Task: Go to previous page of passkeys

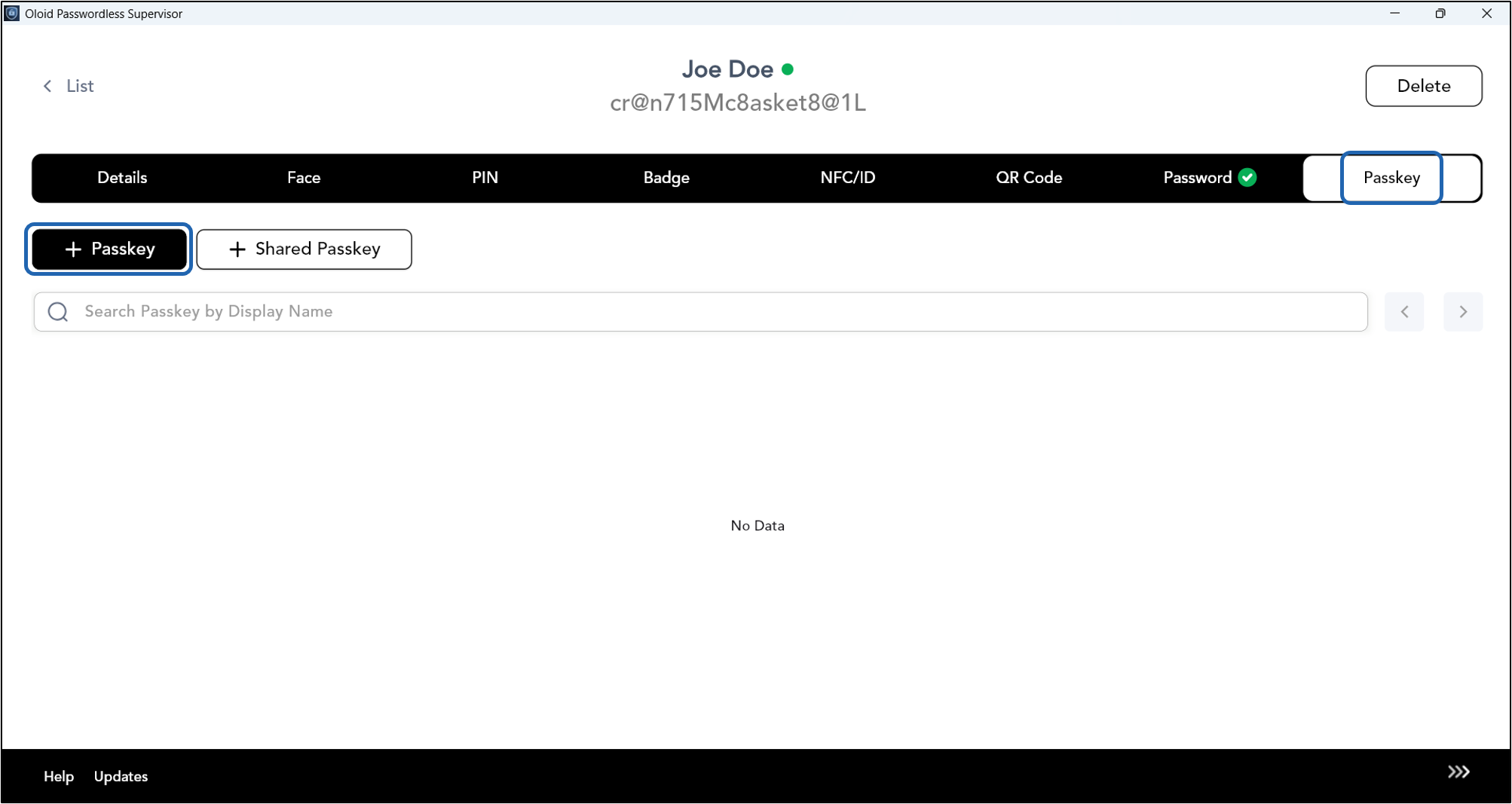Action: pos(1404,311)
